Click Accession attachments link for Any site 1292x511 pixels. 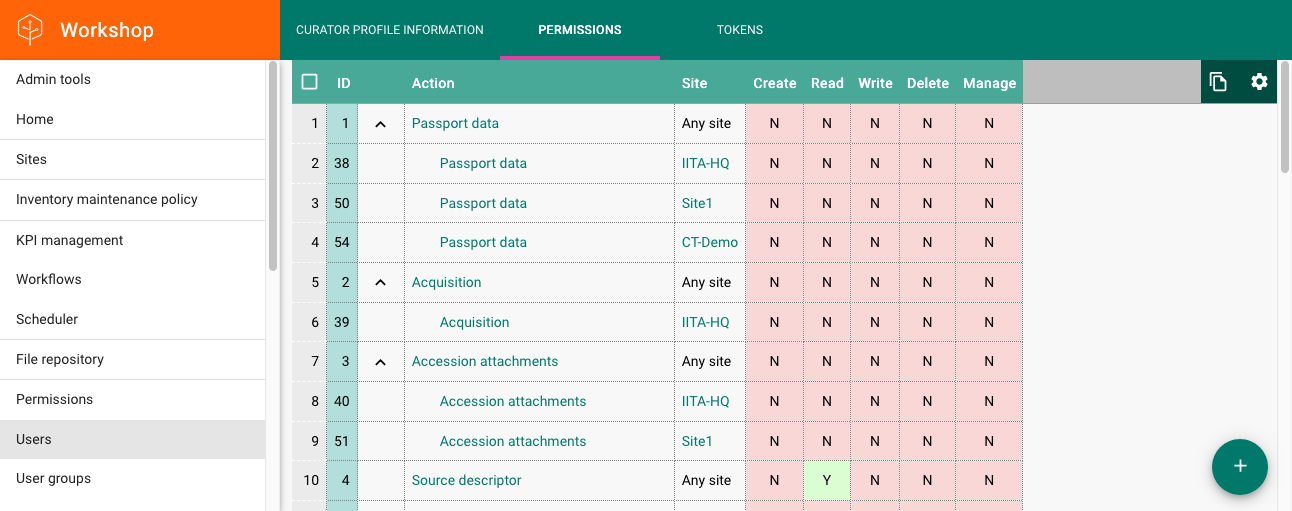click(x=485, y=361)
